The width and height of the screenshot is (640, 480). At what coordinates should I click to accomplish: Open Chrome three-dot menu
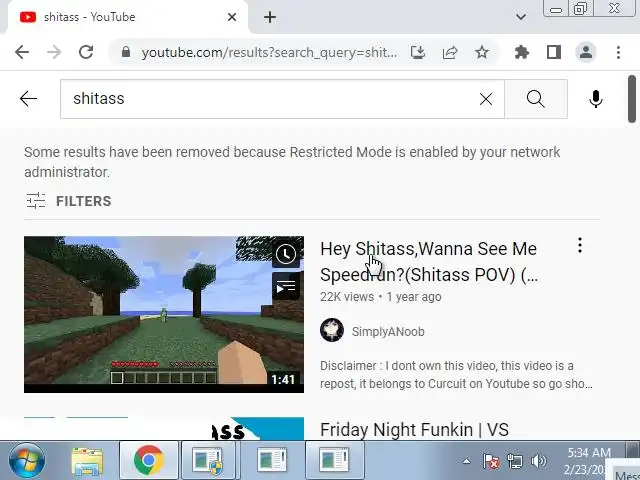coord(618,52)
